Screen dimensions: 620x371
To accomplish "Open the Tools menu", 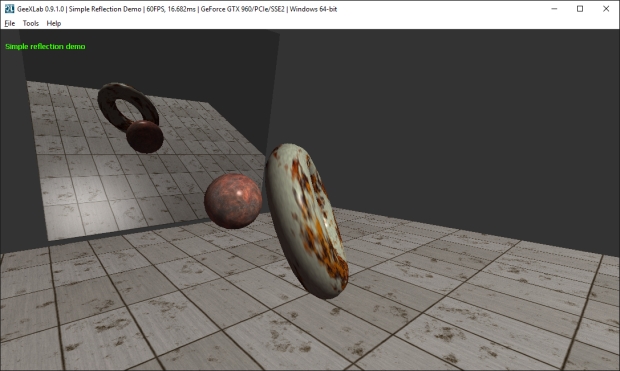I will [x=30, y=23].
